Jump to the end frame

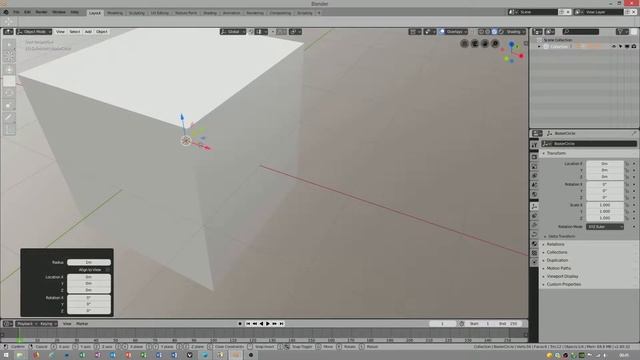coord(282,324)
